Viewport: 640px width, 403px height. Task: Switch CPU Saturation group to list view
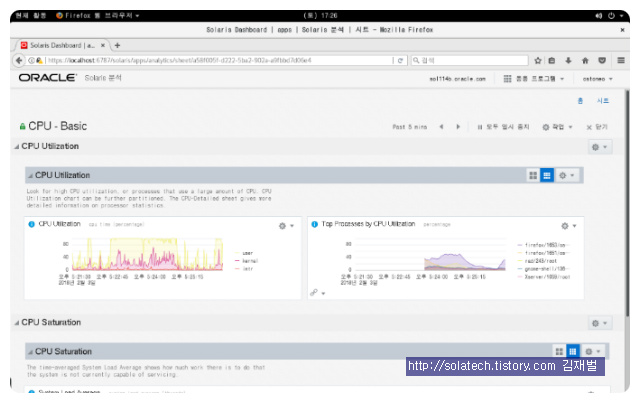[x=573, y=351]
